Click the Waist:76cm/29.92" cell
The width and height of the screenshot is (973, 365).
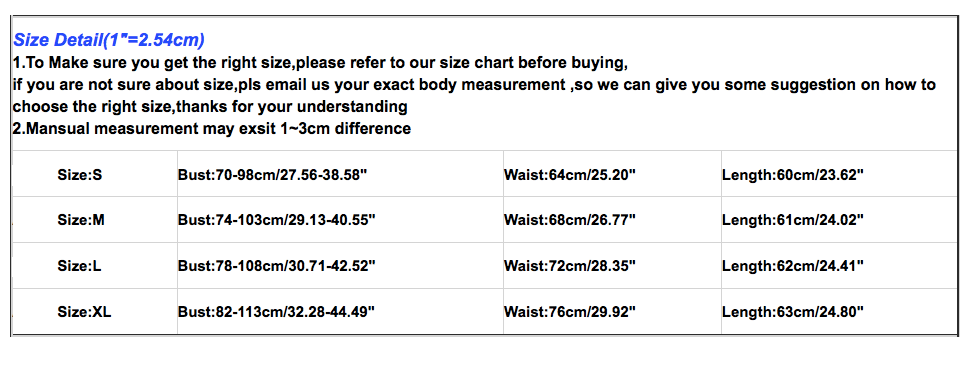point(612,312)
